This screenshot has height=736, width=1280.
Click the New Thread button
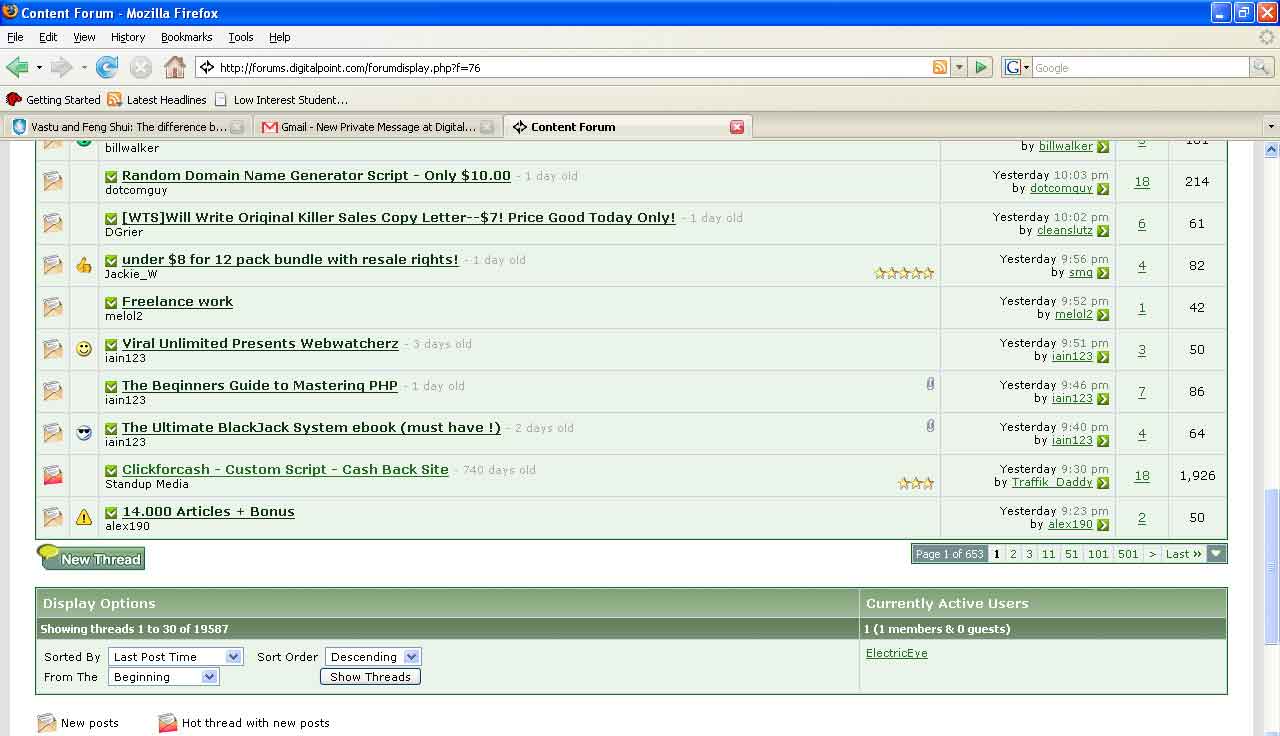pos(91,558)
